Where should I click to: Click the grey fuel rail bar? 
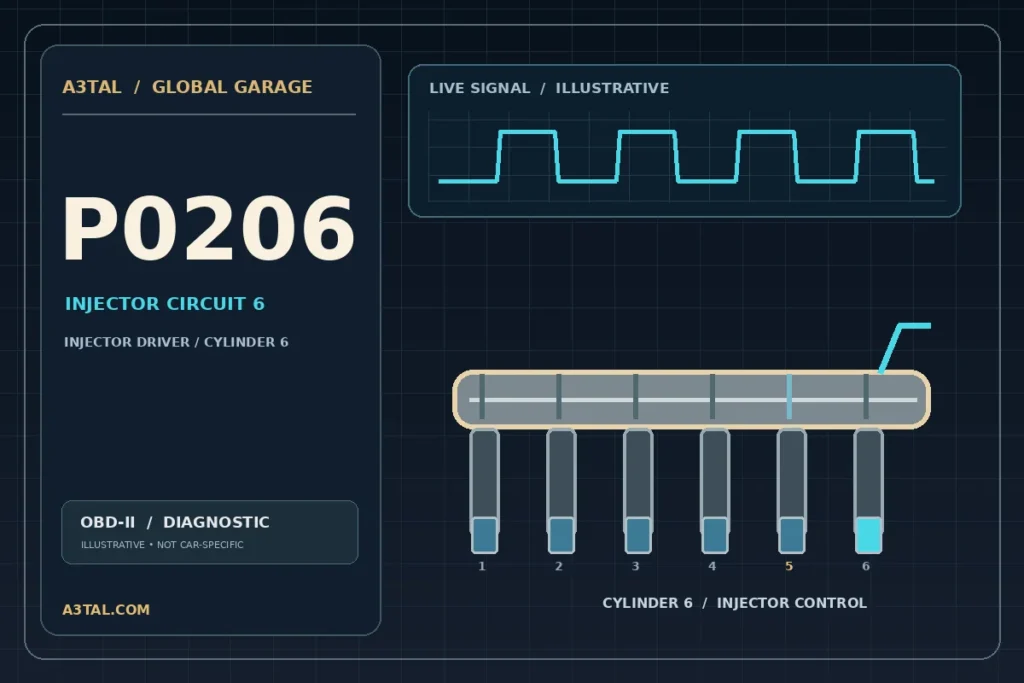pyautogui.click(x=692, y=399)
